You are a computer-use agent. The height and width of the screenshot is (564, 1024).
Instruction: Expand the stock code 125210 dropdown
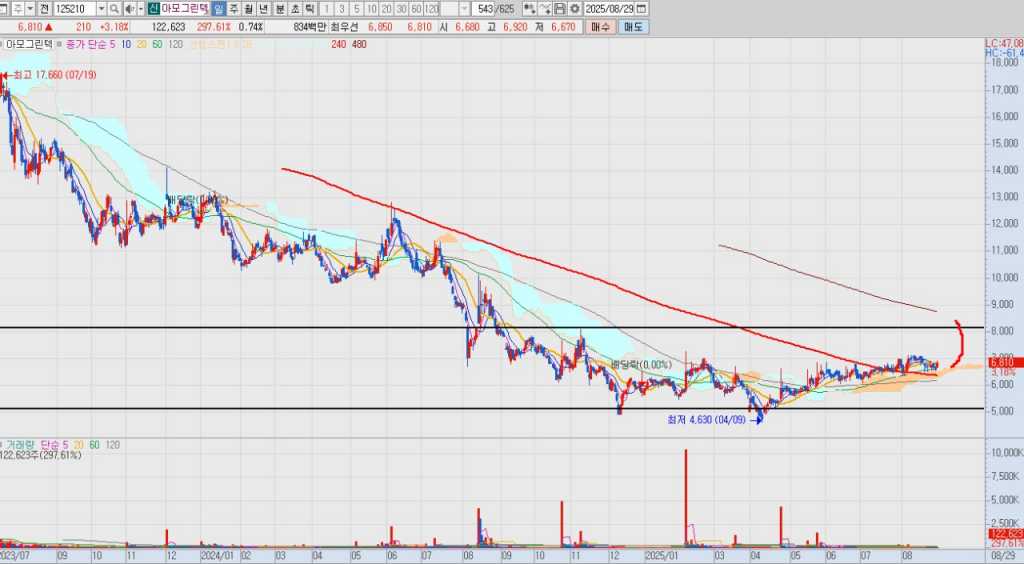point(101,9)
